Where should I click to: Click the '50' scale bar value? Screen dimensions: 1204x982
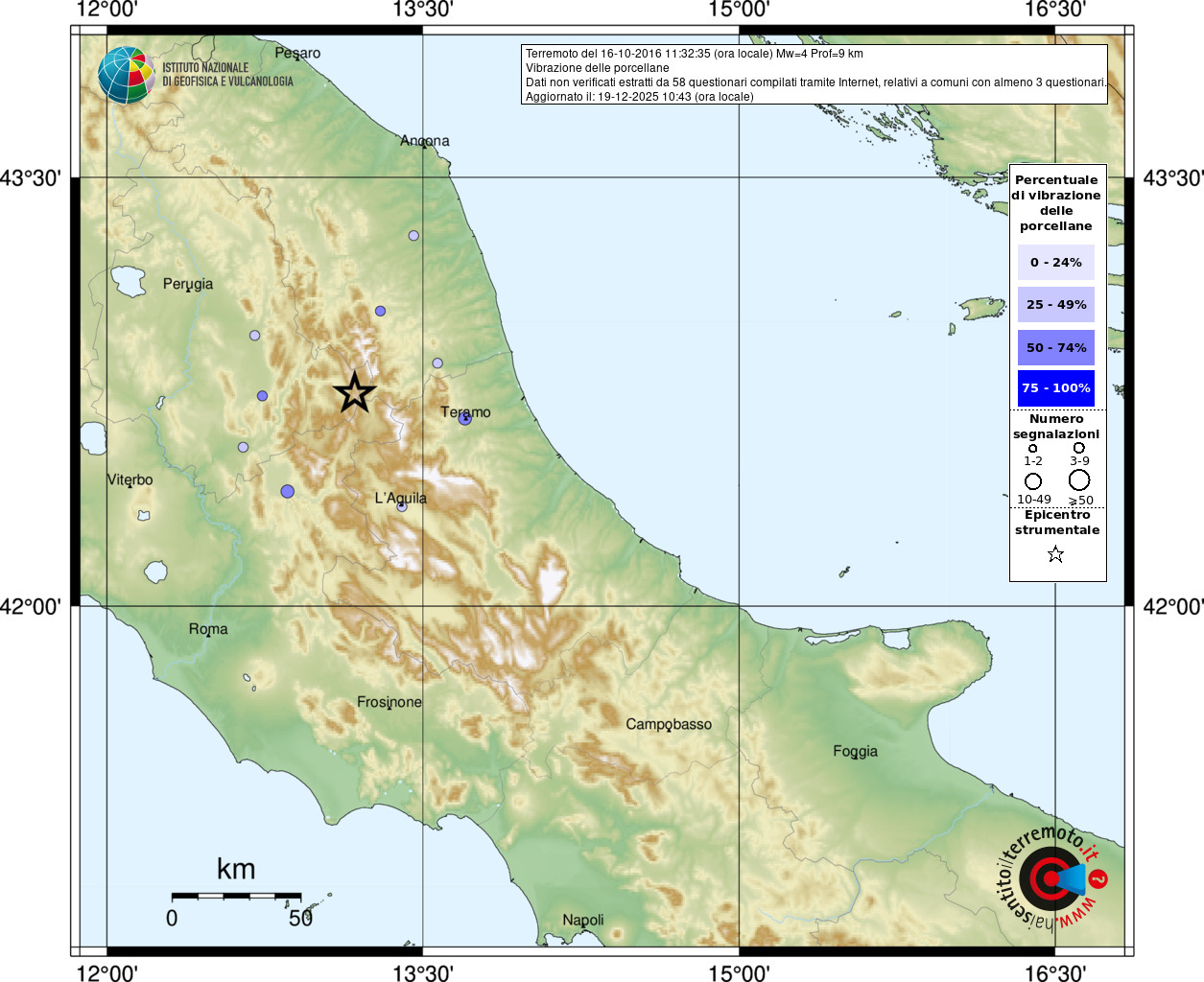(x=301, y=918)
